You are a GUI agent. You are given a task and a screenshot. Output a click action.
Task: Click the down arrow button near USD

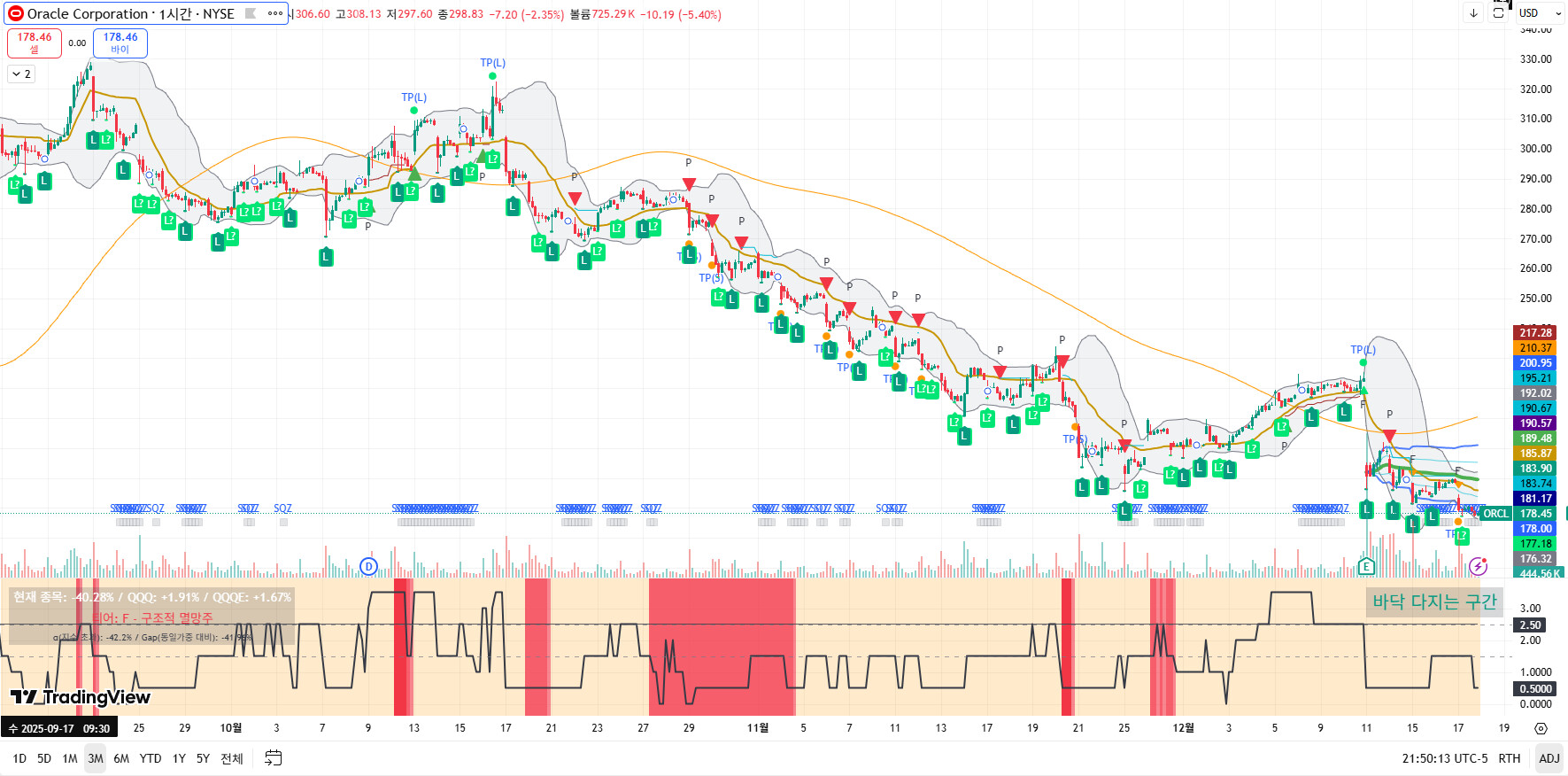tap(1473, 13)
